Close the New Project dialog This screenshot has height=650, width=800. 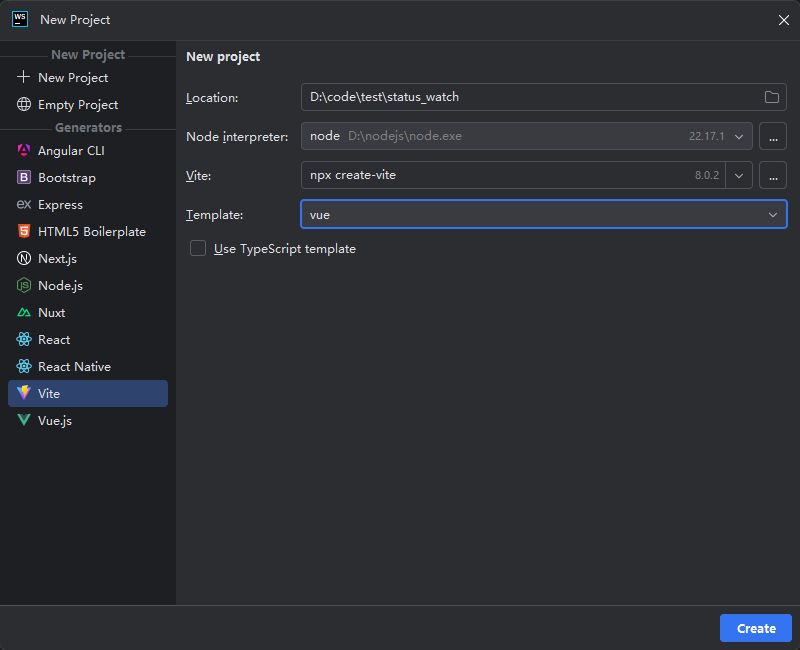pyautogui.click(x=784, y=20)
